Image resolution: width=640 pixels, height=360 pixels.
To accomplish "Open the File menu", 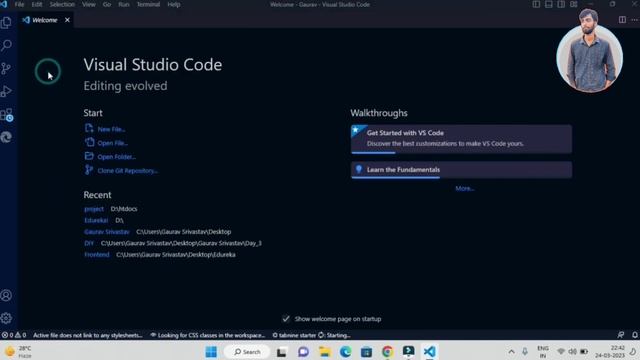I will tap(19, 4).
